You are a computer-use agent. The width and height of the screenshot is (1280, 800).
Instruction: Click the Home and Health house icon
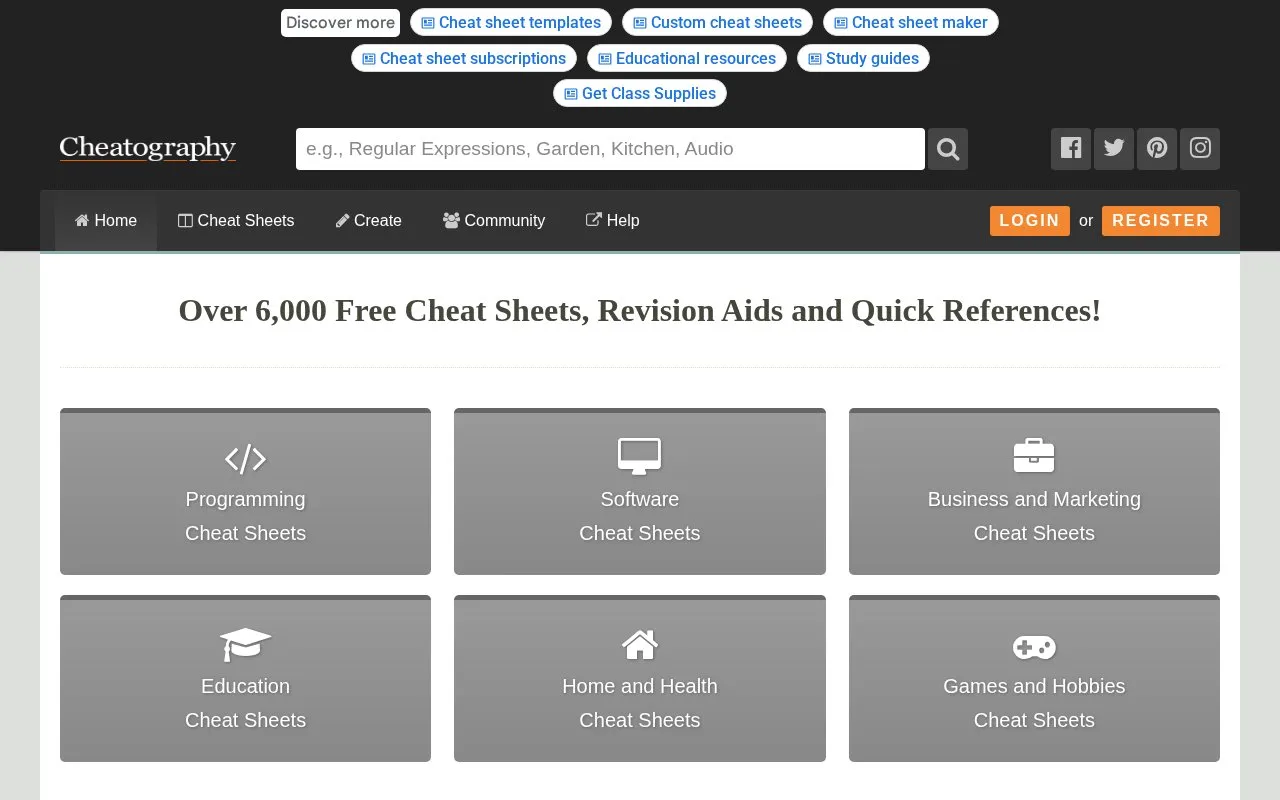(640, 644)
